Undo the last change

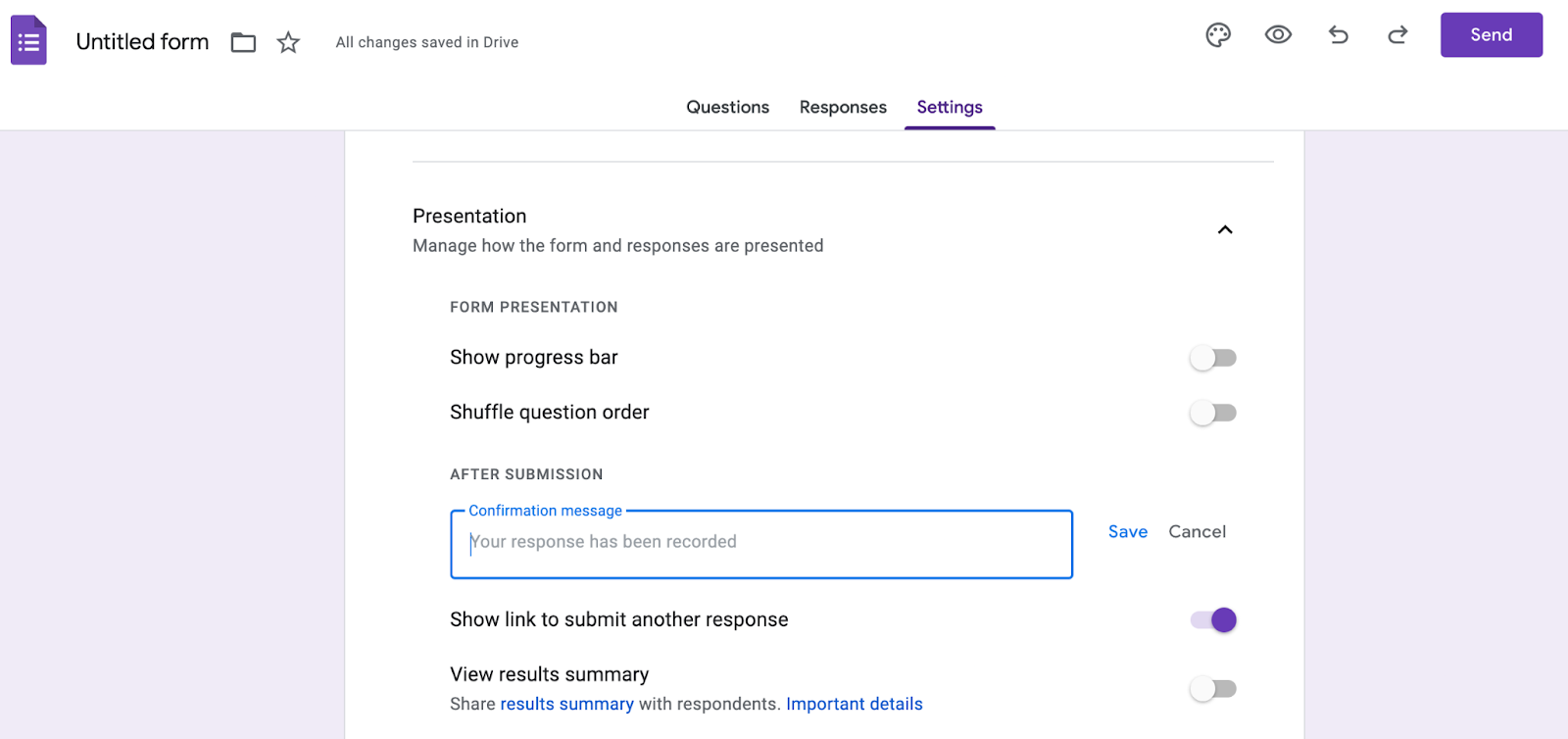pos(1339,35)
